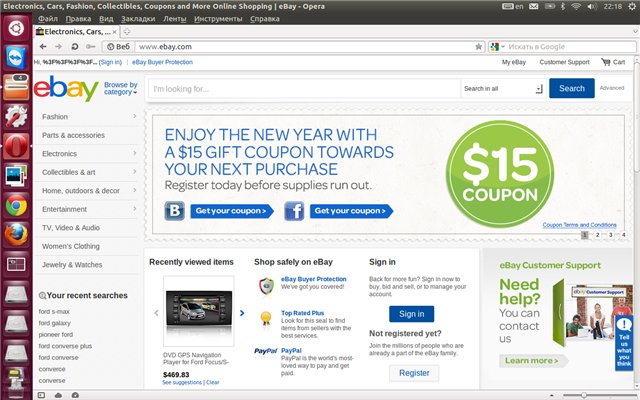This screenshot has height=400, width=640.
Task: Open Tell us what you think feedback tab
Action: click(624, 343)
